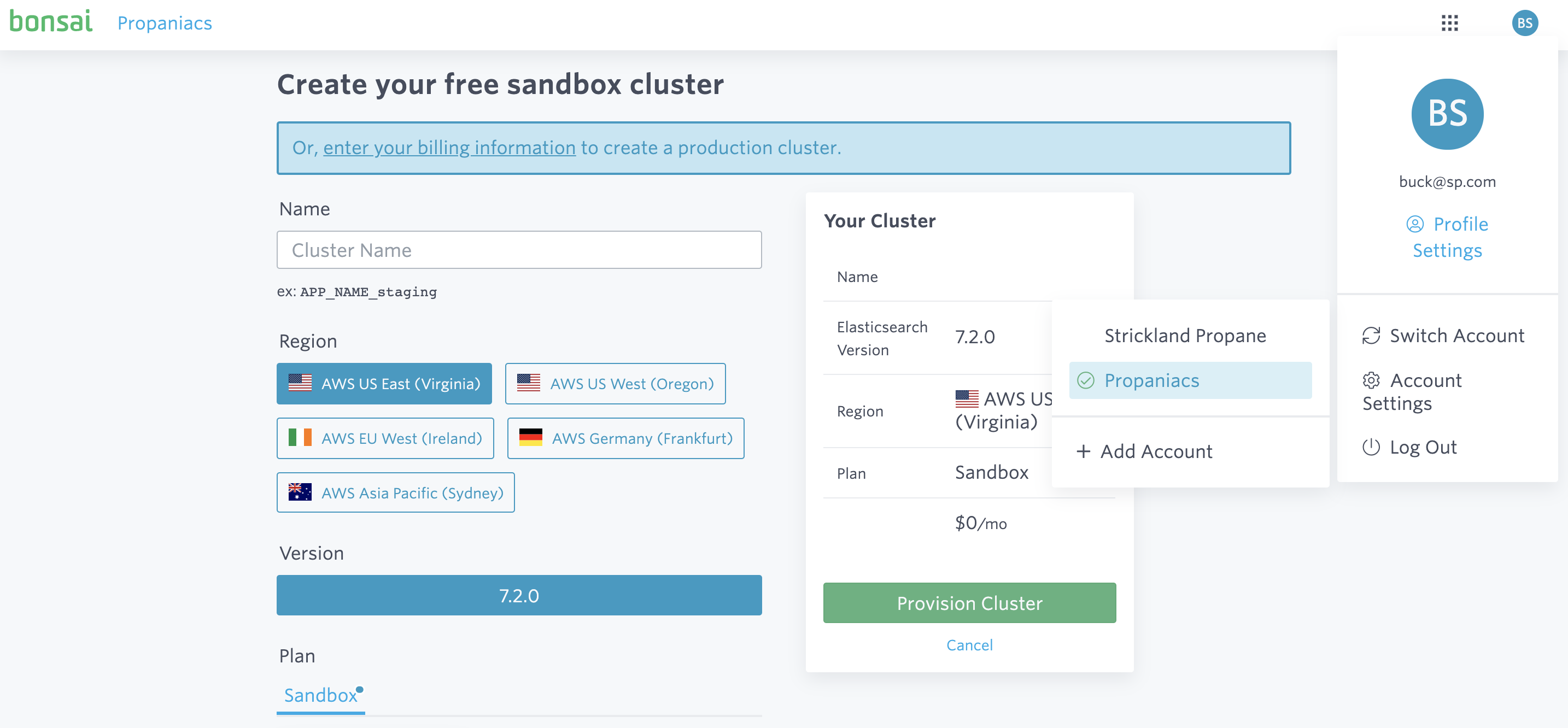1568x728 pixels.
Task: Select AWS US West (Oregon) region
Action: coord(615,384)
